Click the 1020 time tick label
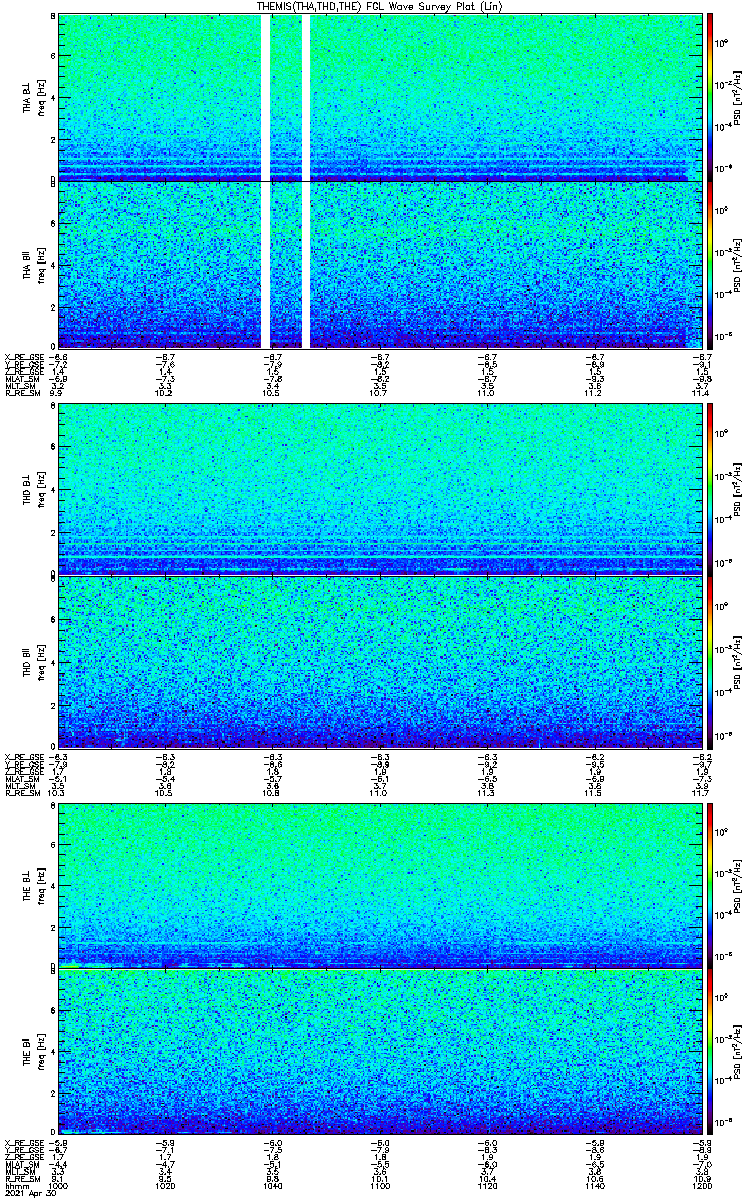 pyautogui.click(x=165, y=1185)
